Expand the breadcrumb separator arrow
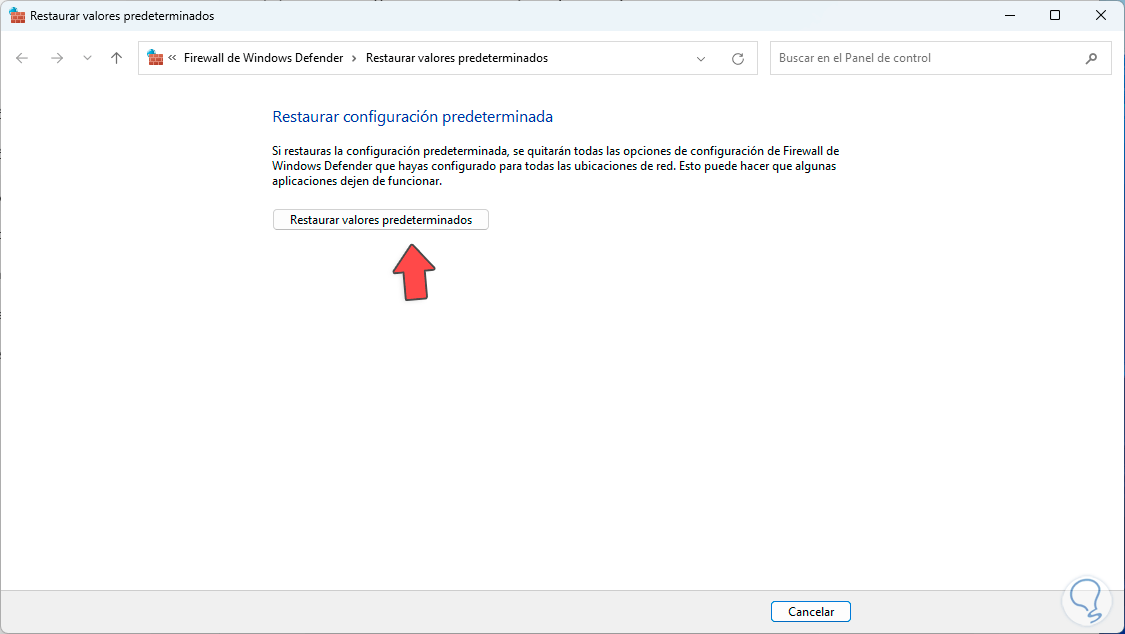 [354, 58]
